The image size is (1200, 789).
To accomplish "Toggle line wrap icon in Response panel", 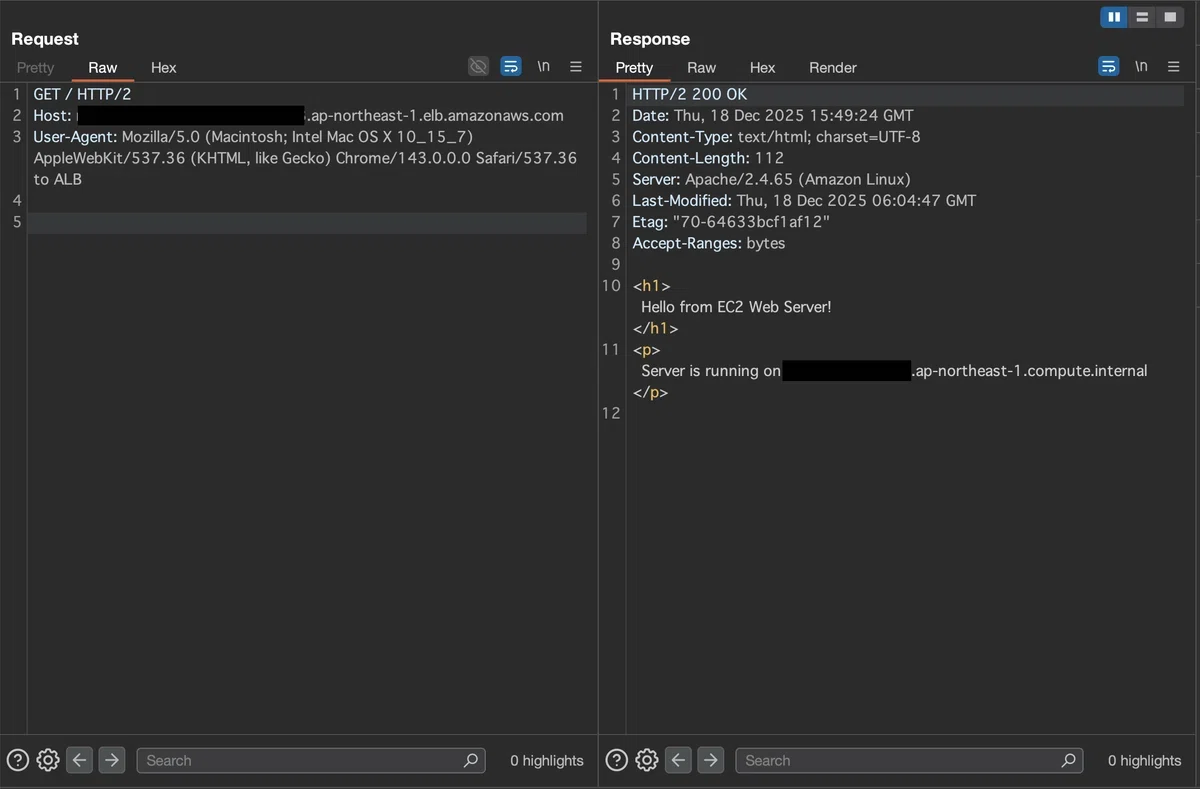I will point(1109,66).
